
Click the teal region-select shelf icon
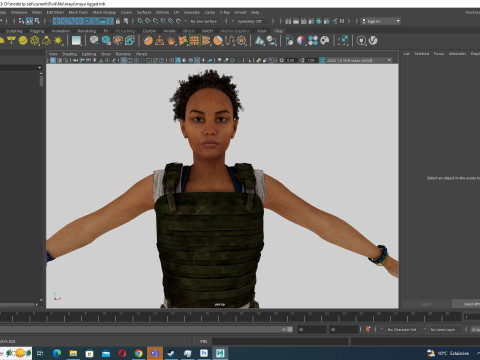point(343,41)
